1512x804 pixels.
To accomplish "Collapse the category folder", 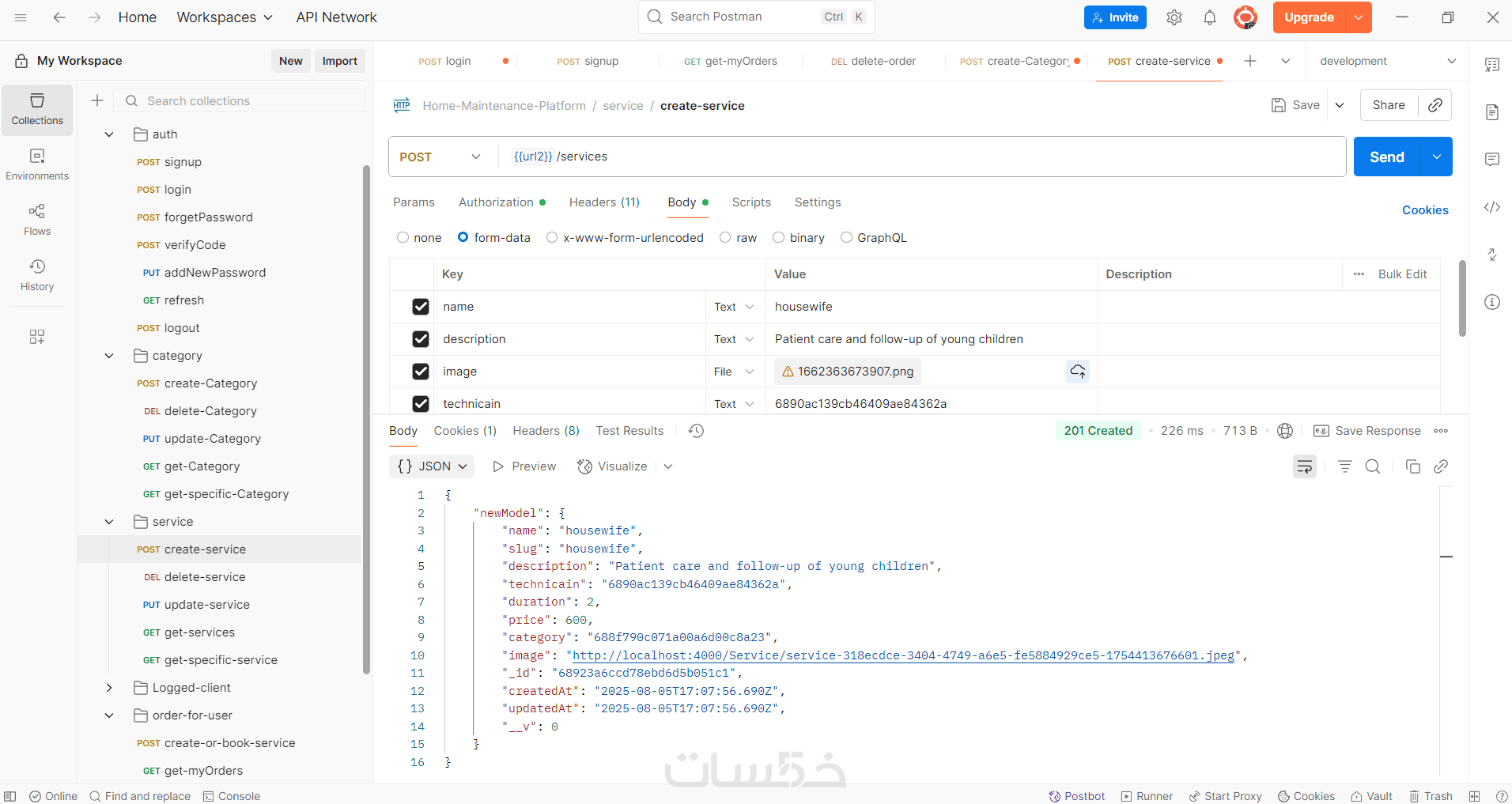I will pos(109,356).
